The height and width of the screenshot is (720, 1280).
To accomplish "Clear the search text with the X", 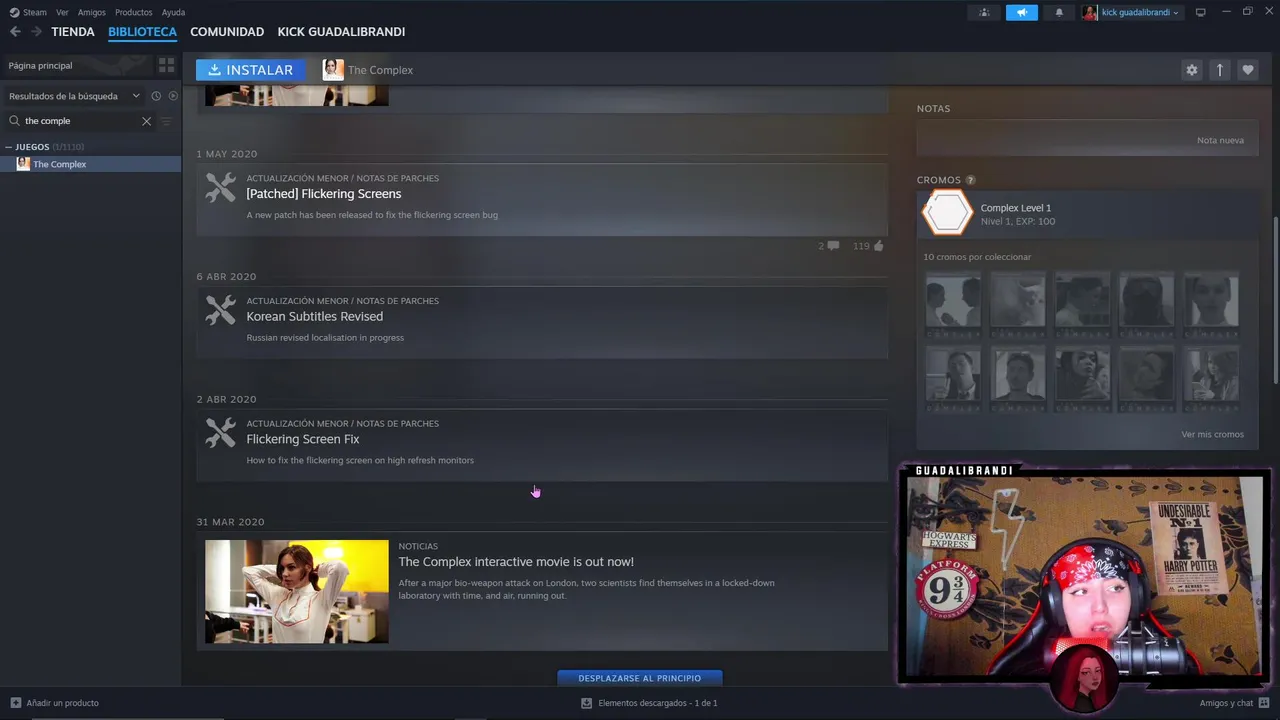I will click(x=146, y=121).
